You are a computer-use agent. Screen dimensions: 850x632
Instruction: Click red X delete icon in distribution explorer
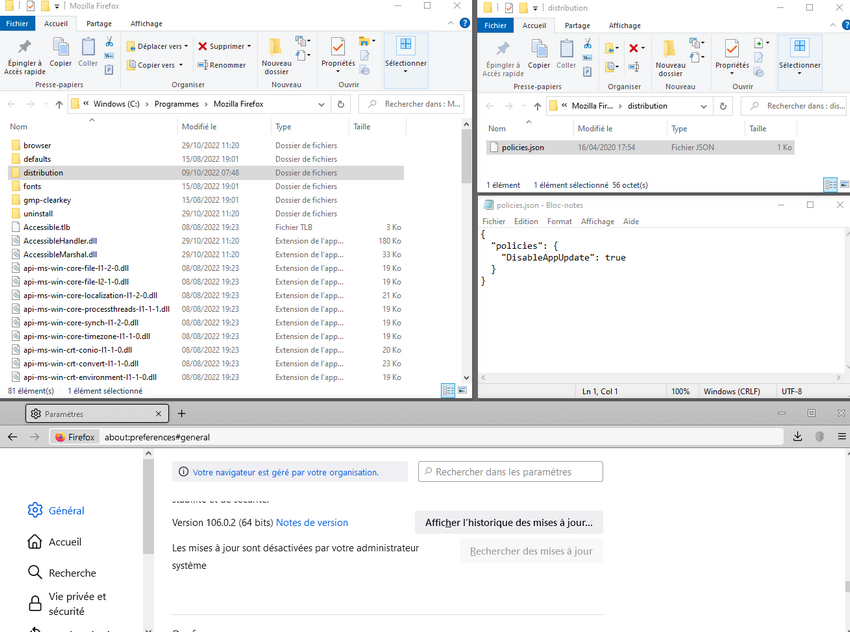(x=633, y=48)
